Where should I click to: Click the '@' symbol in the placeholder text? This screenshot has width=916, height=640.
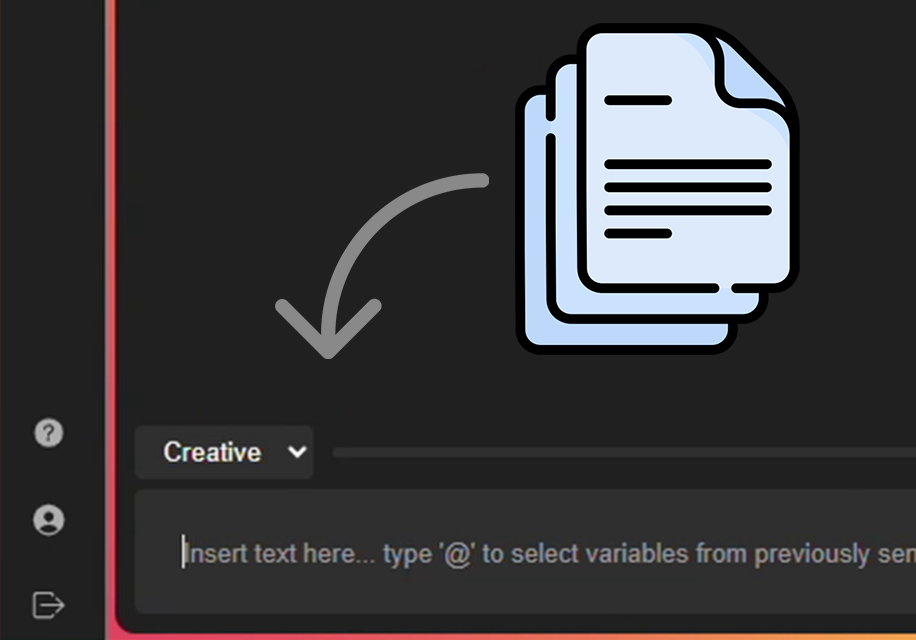457,554
